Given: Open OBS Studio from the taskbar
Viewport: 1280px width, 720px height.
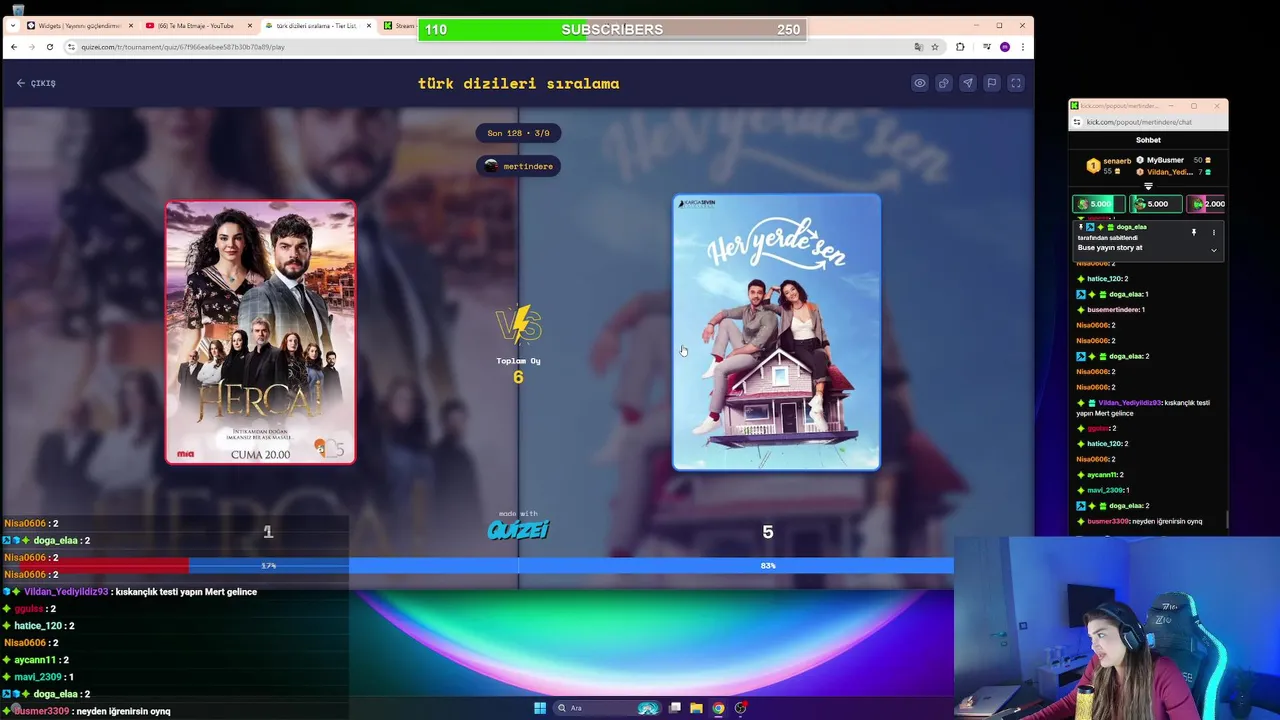Looking at the screenshot, I should [x=740, y=708].
